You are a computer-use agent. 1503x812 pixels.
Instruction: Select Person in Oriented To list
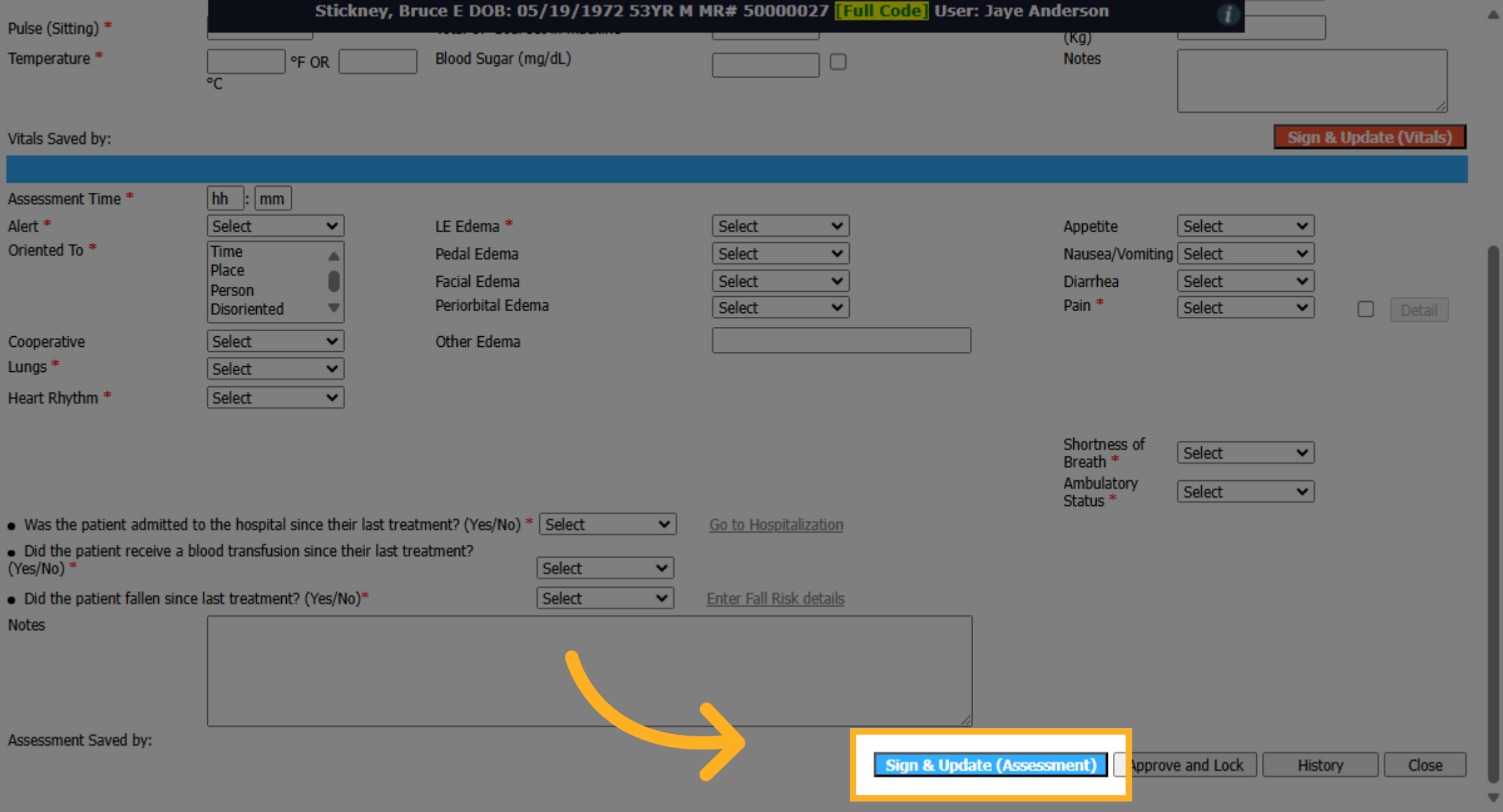coord(232,290)
